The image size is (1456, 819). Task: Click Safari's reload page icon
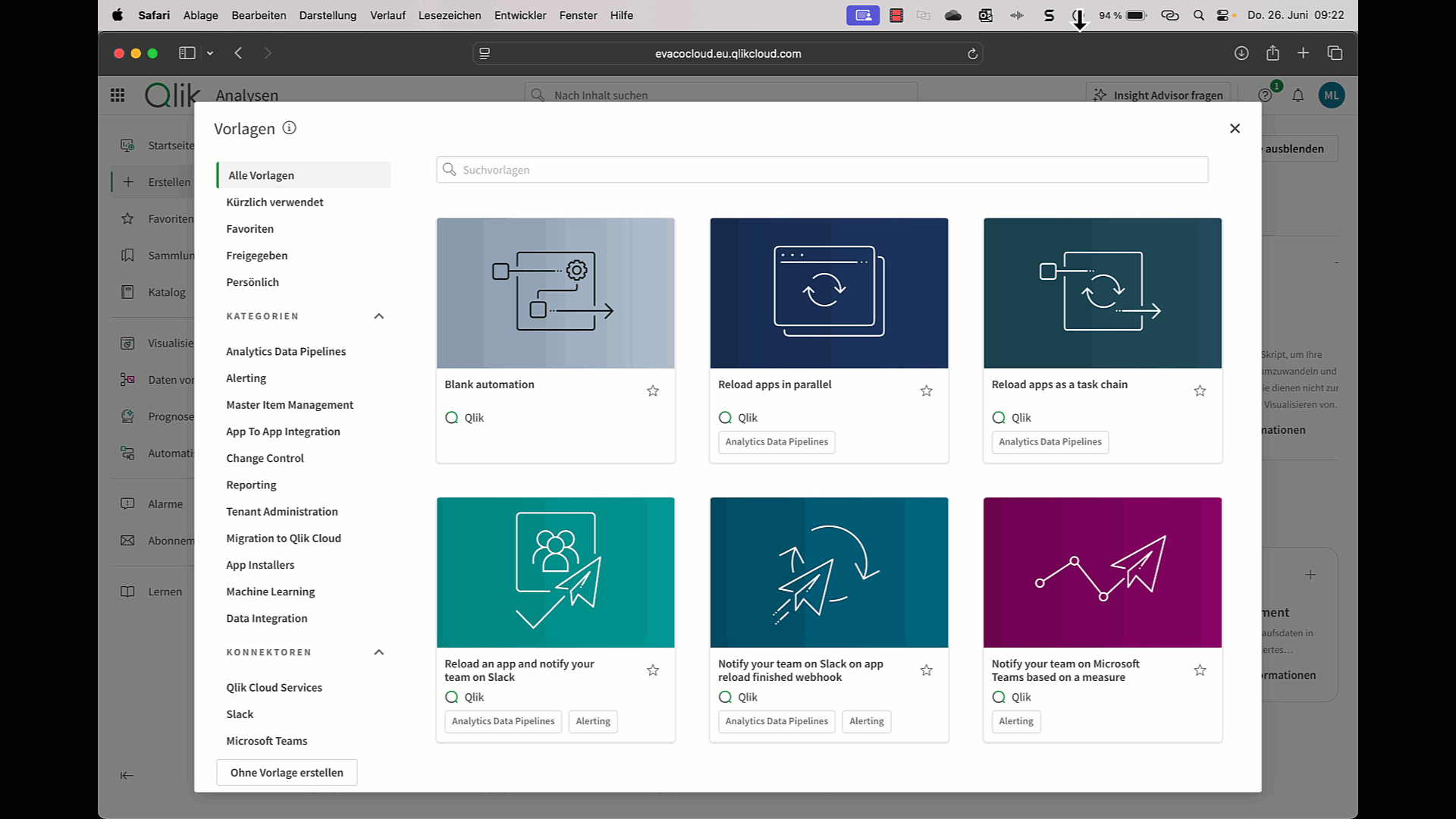(972, 54)
